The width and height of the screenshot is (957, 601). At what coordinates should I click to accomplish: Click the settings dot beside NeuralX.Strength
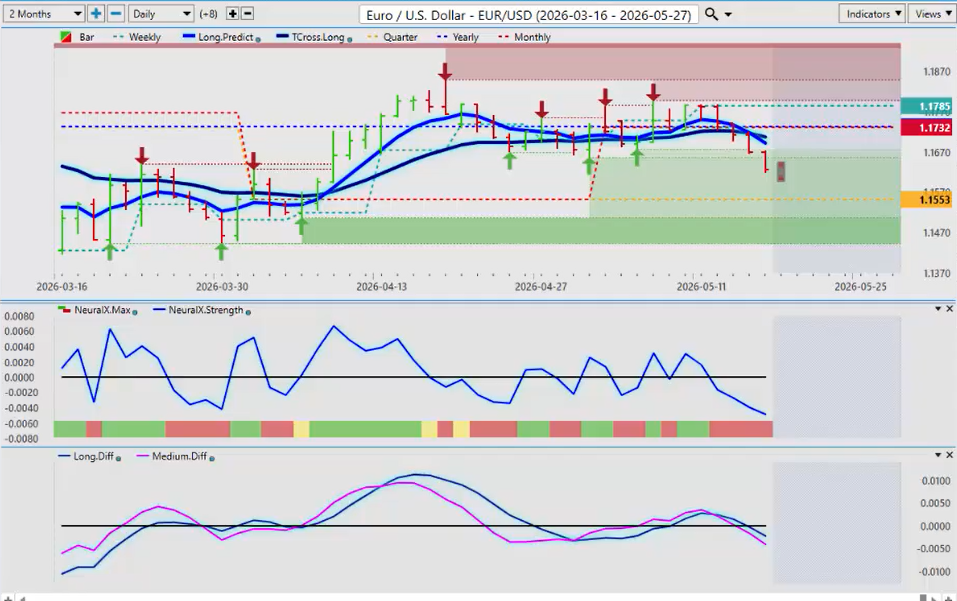coord(248,312)
